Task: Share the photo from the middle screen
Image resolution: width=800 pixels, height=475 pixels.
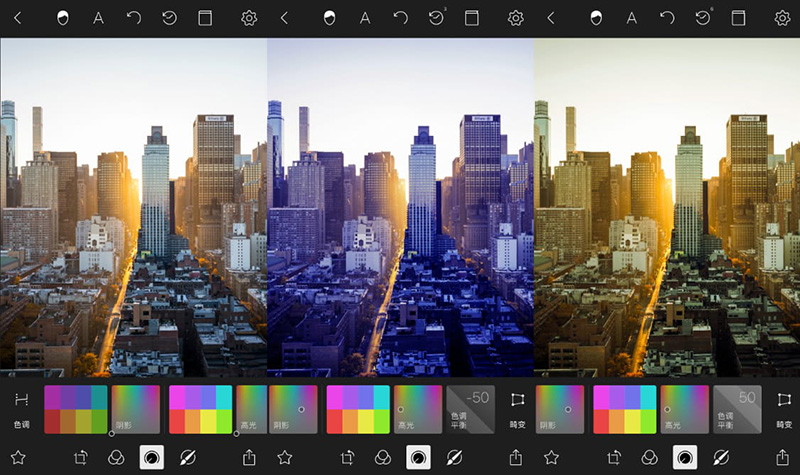Action: (515, 457)
